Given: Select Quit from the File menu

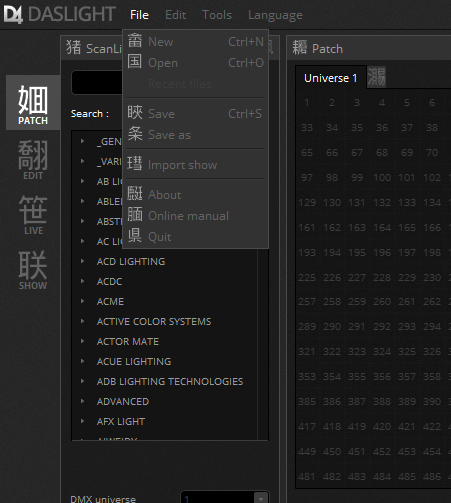Looking at the screenshot, I should [195, 236].
